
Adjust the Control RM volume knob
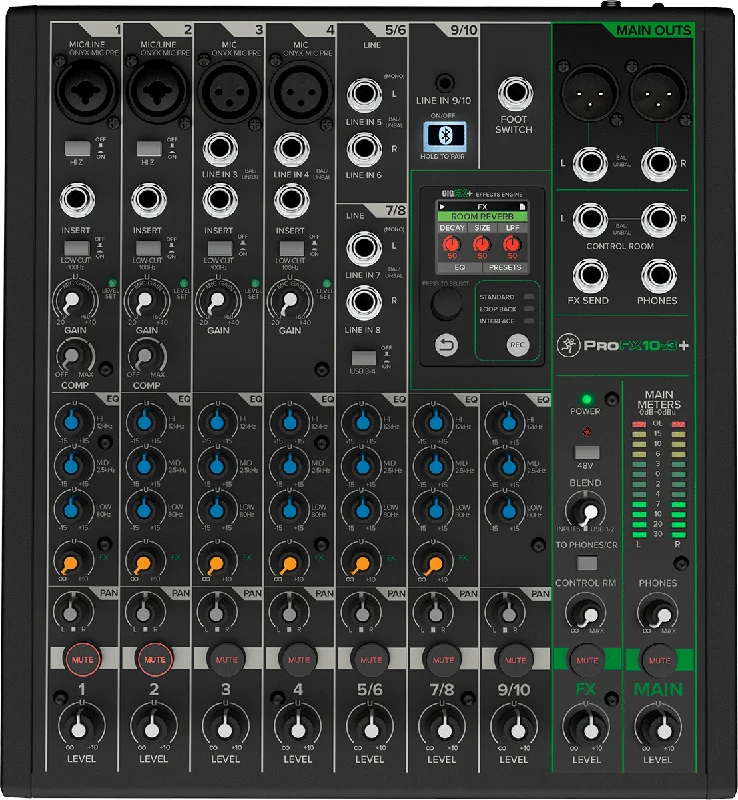pyautogui.click(x=586, y=614)
